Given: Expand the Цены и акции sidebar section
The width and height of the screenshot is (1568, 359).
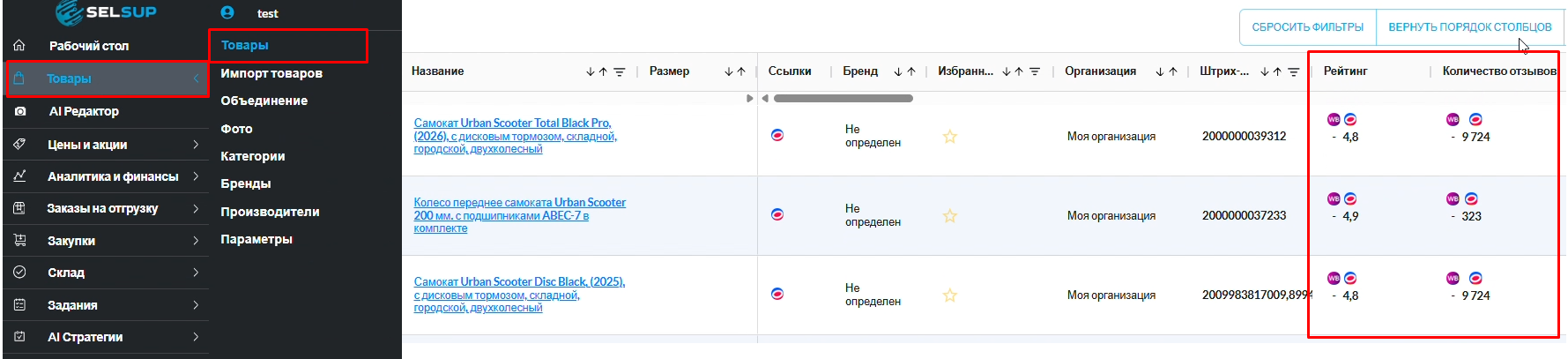Looking at the screenshot, I should tap(196, 144).
